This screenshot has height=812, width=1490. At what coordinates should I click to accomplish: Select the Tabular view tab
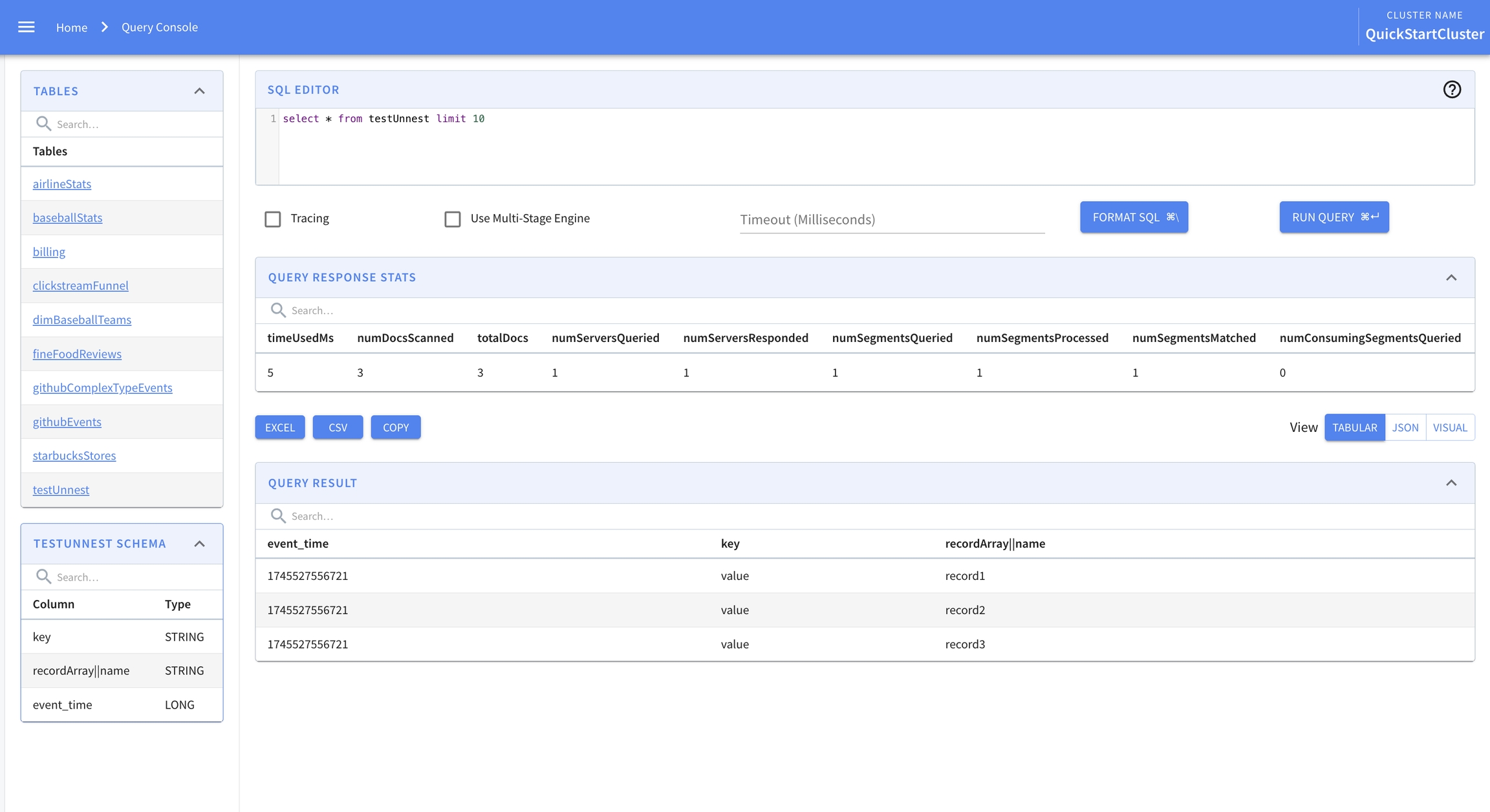pyautogui.click(x=1354, y=427)
